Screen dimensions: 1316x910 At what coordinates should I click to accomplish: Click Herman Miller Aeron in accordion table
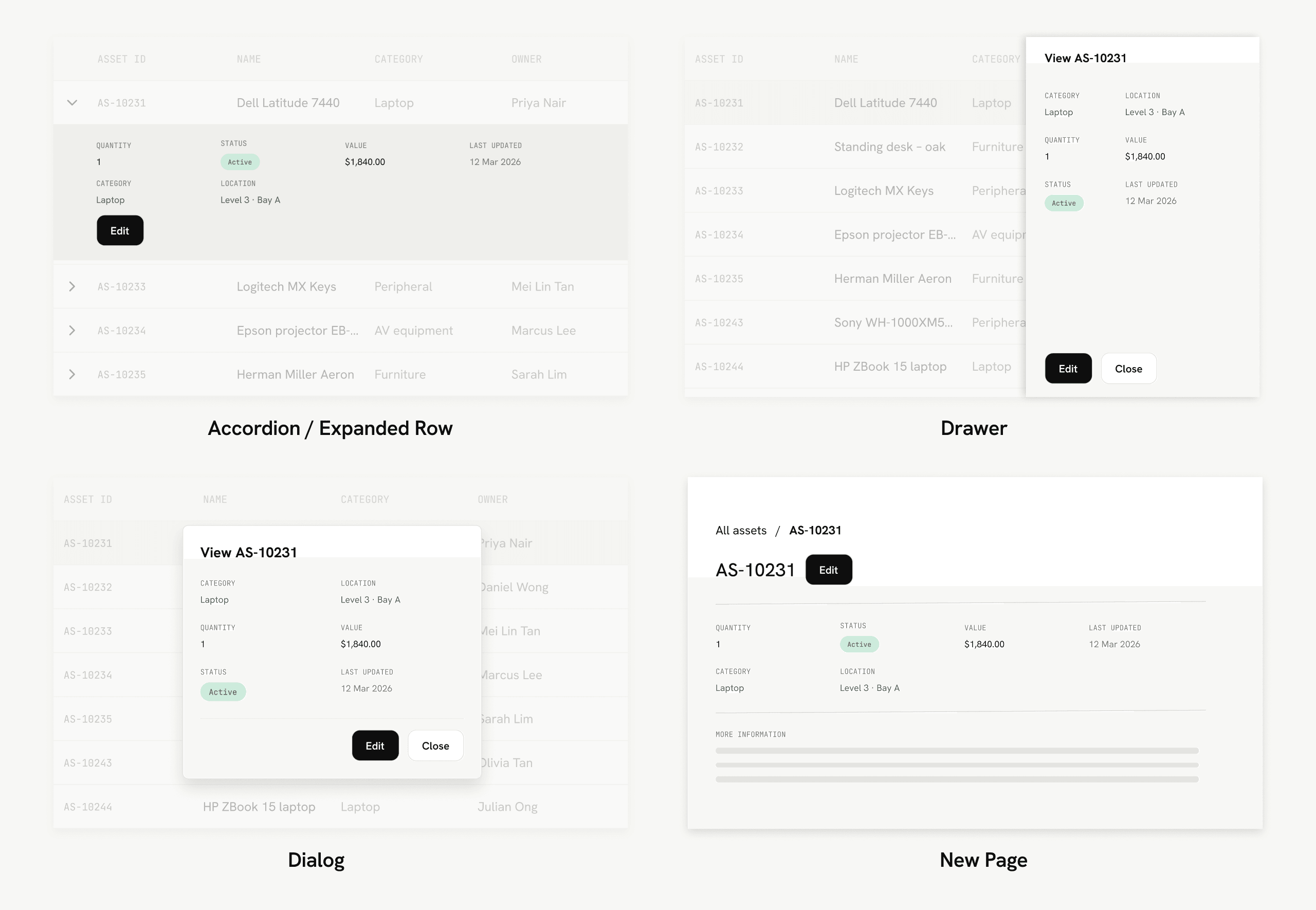tap(295, 375)
